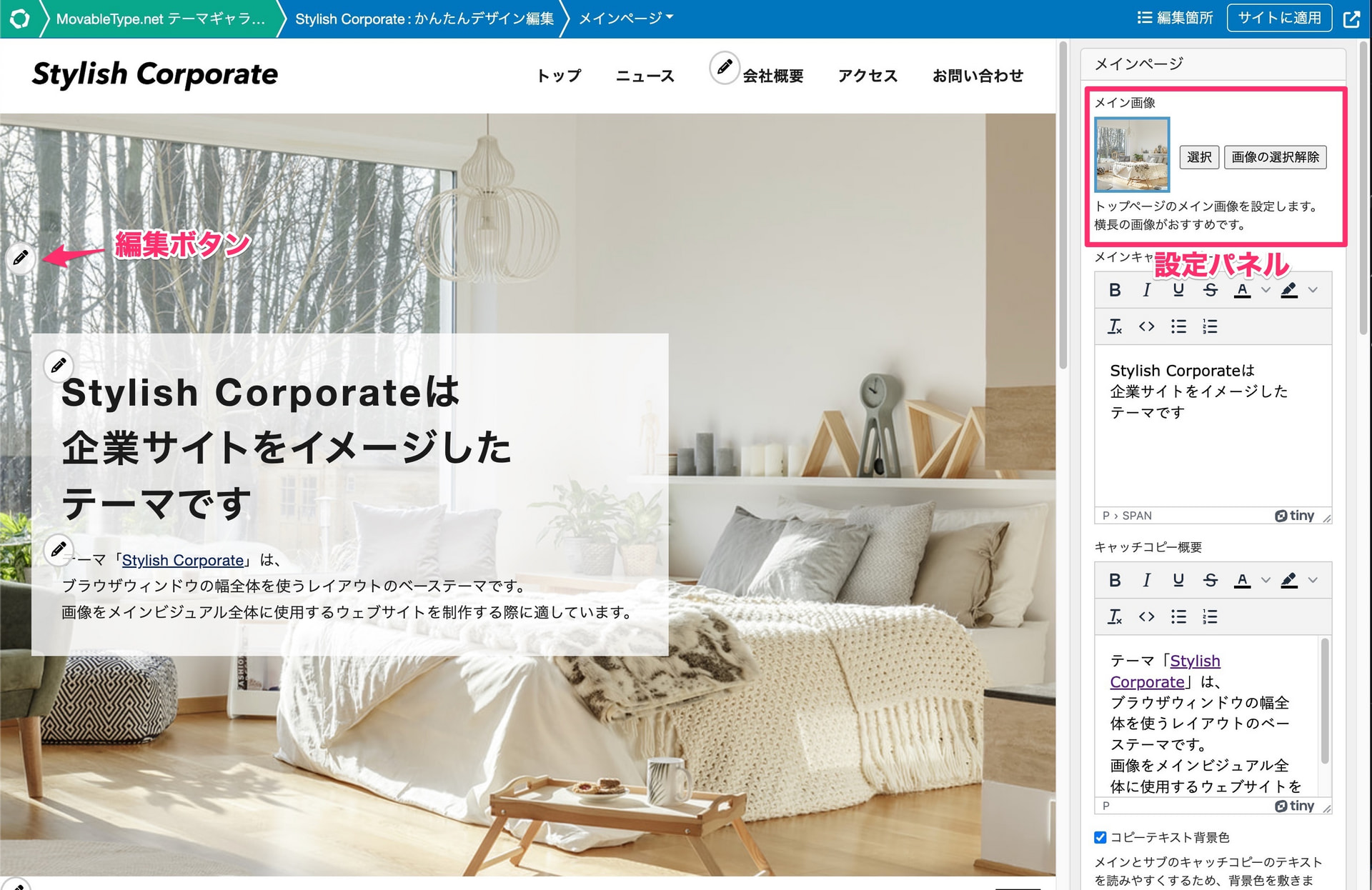
Task: Open highlight color dropdown in キャッチコピー概要 editor
Action: tap(1313, 580)
